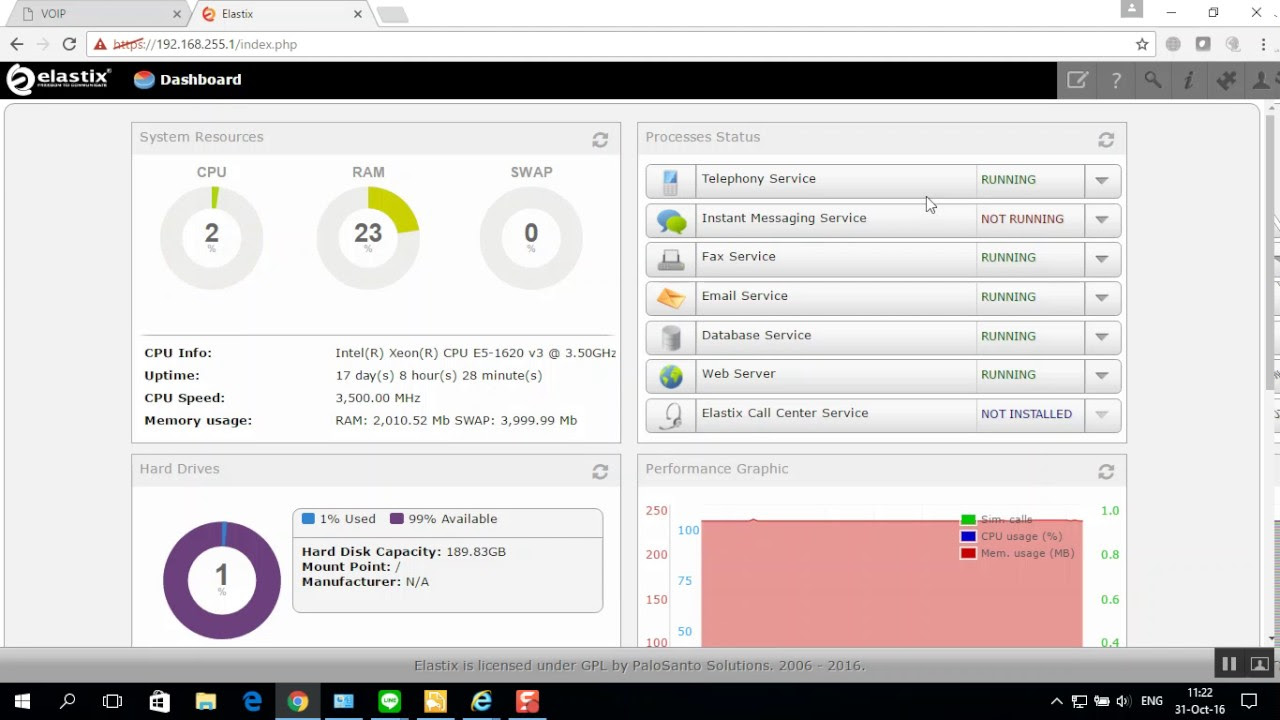Screen dimensions: 1280x720
Task: Click the uptime value '17 day(s) 8 hour(s) 28 minute(s)'
Action: 439,376
